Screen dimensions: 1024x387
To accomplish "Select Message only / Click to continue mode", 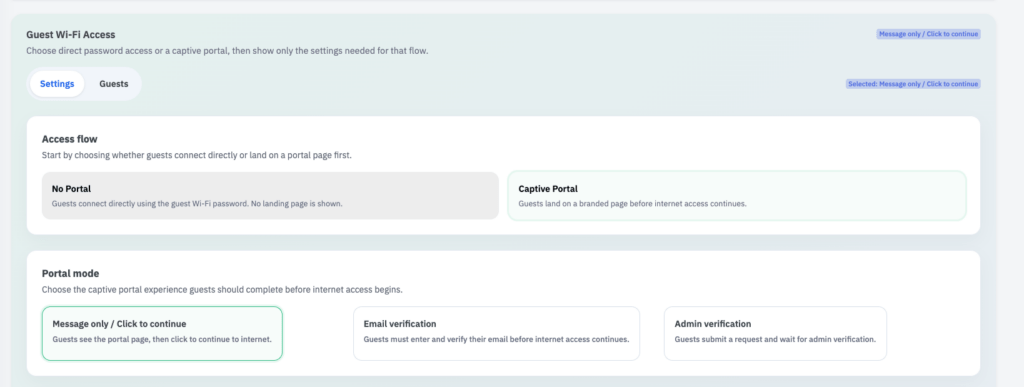I will tap(162, 333).
